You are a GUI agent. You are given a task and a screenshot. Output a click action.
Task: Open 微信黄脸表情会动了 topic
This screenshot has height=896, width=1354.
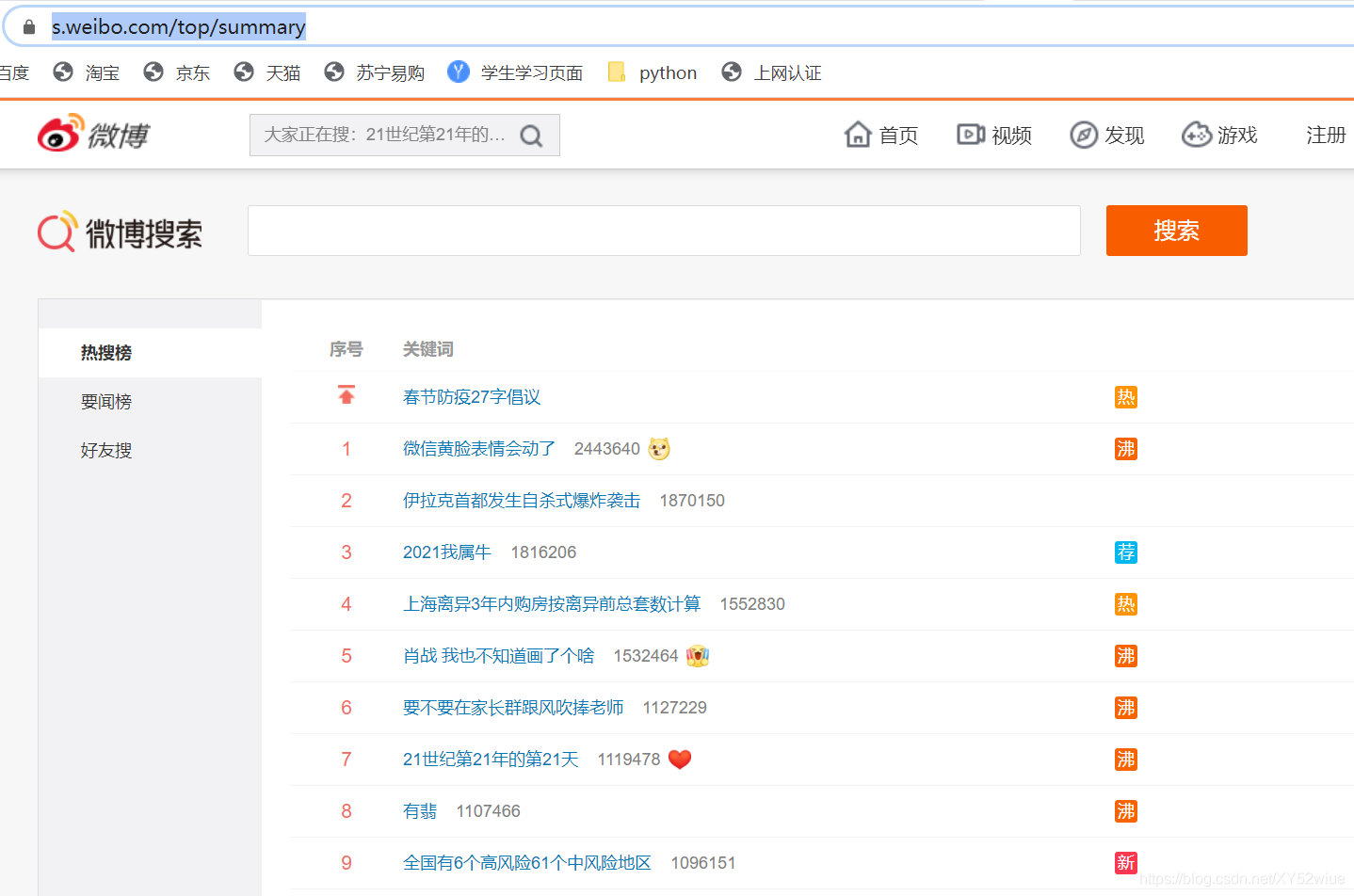479,449
